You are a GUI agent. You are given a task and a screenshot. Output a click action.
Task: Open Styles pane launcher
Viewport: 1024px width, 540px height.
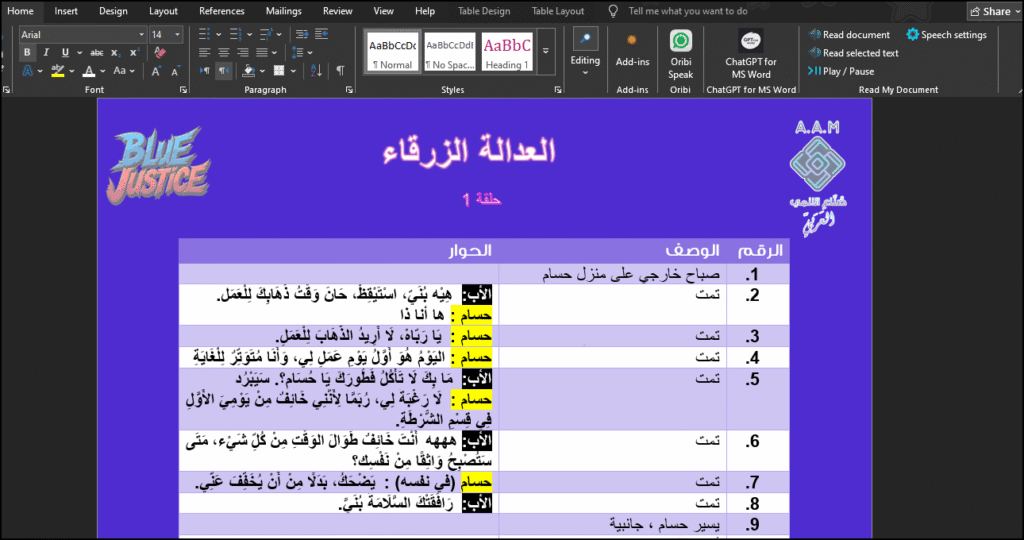tap(558, 89)
